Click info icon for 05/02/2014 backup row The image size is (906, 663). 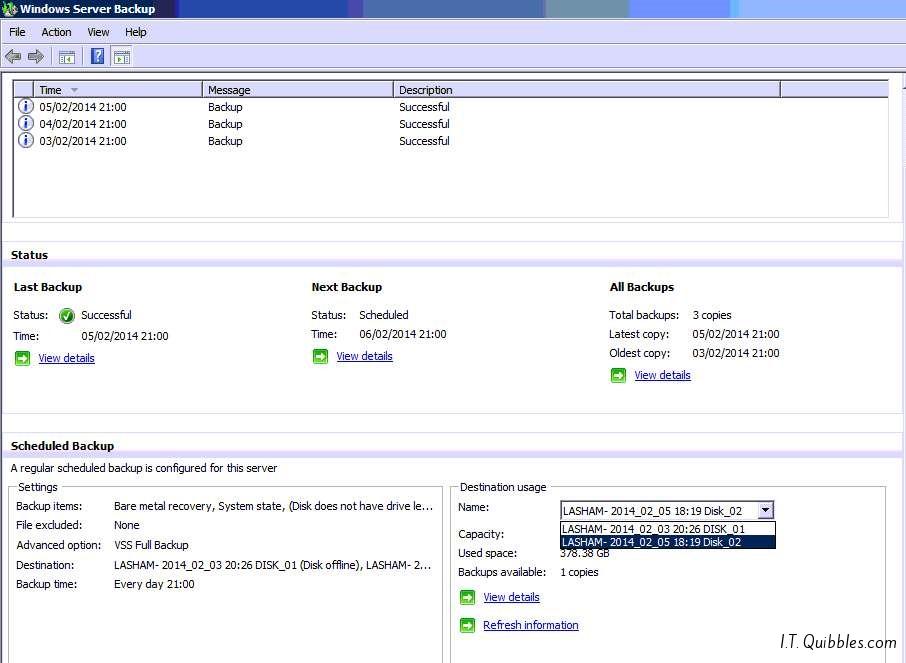[25, 106]
